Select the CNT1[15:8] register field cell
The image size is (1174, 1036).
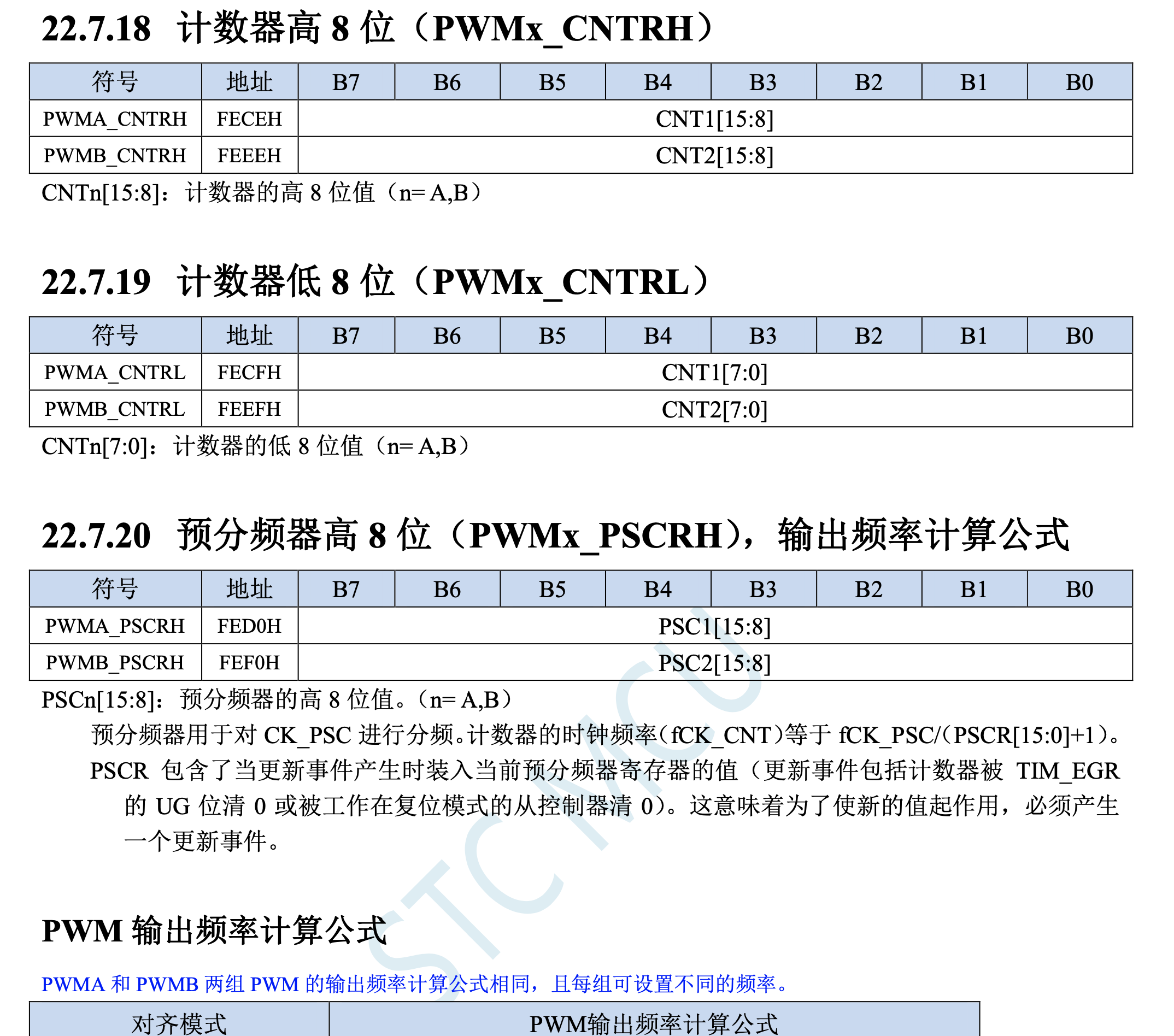pos(715,119)
